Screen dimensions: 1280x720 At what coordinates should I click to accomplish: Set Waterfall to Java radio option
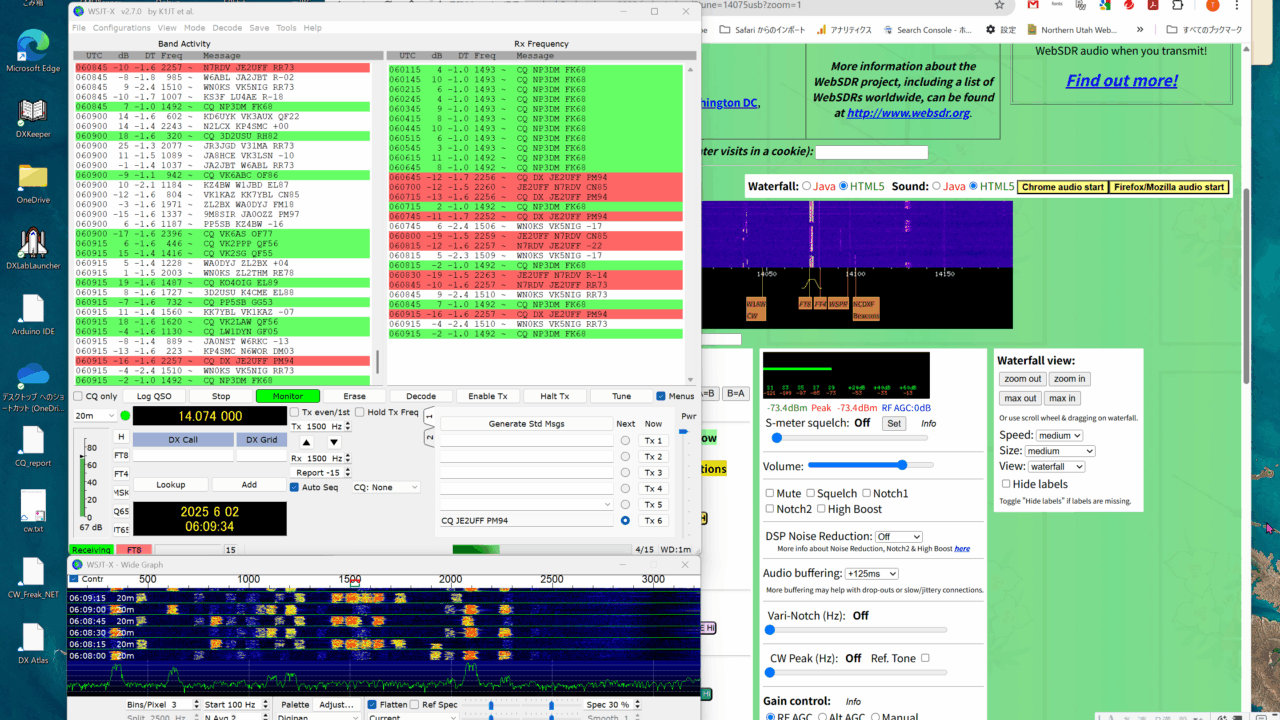[808, 186]
